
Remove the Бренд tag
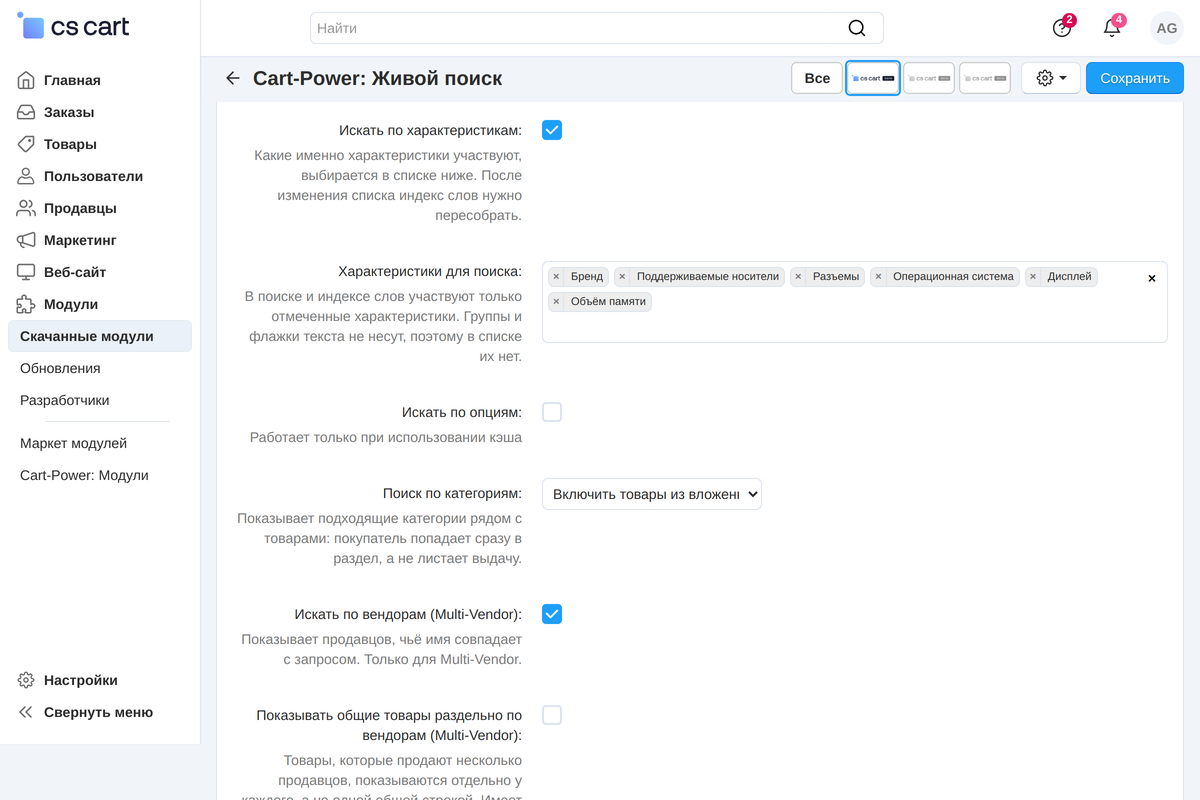556,277
